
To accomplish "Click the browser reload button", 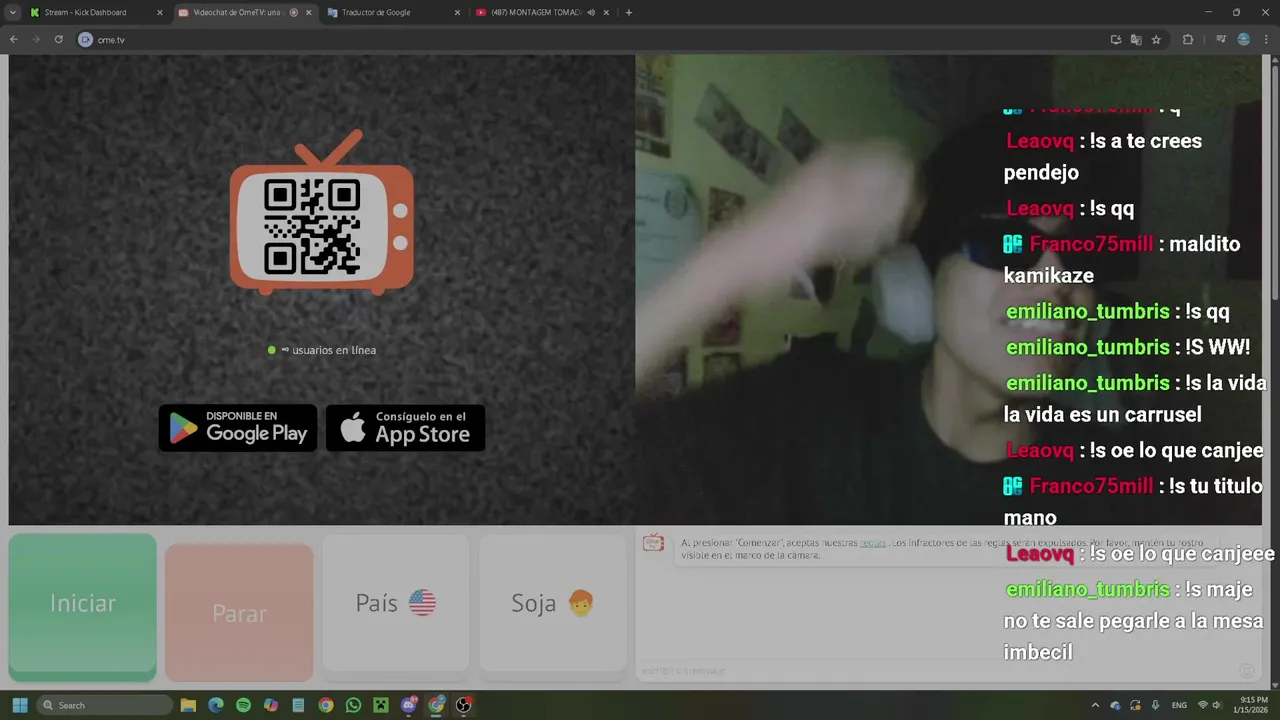I will pos(58,39).
